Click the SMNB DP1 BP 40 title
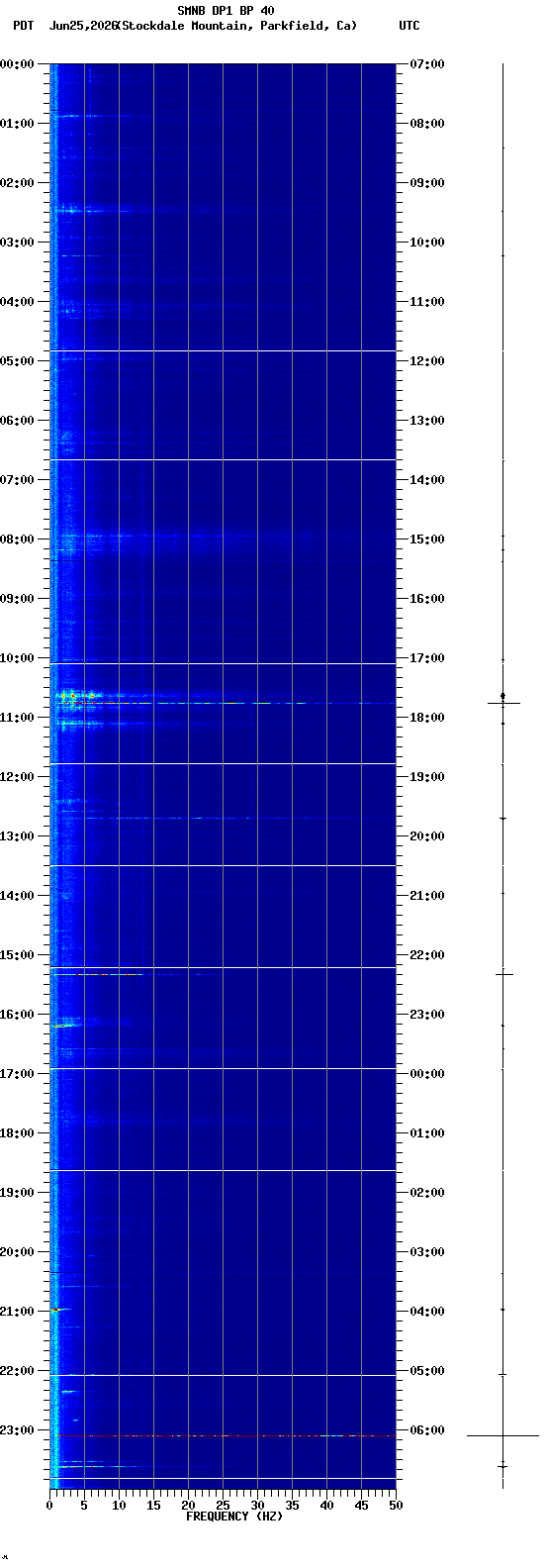546x1568 pixels. click(226, 11)
